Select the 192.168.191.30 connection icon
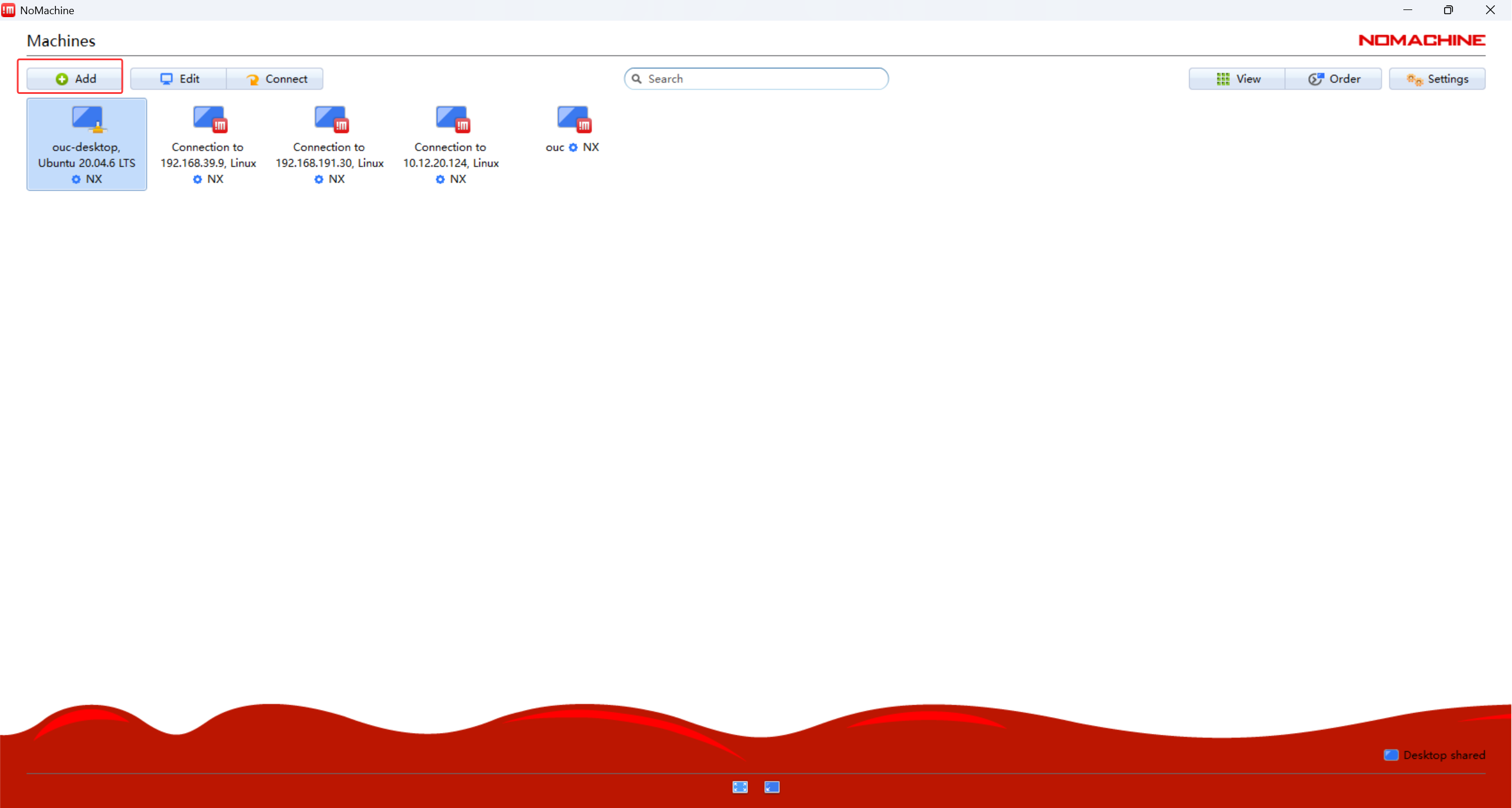 331,119
